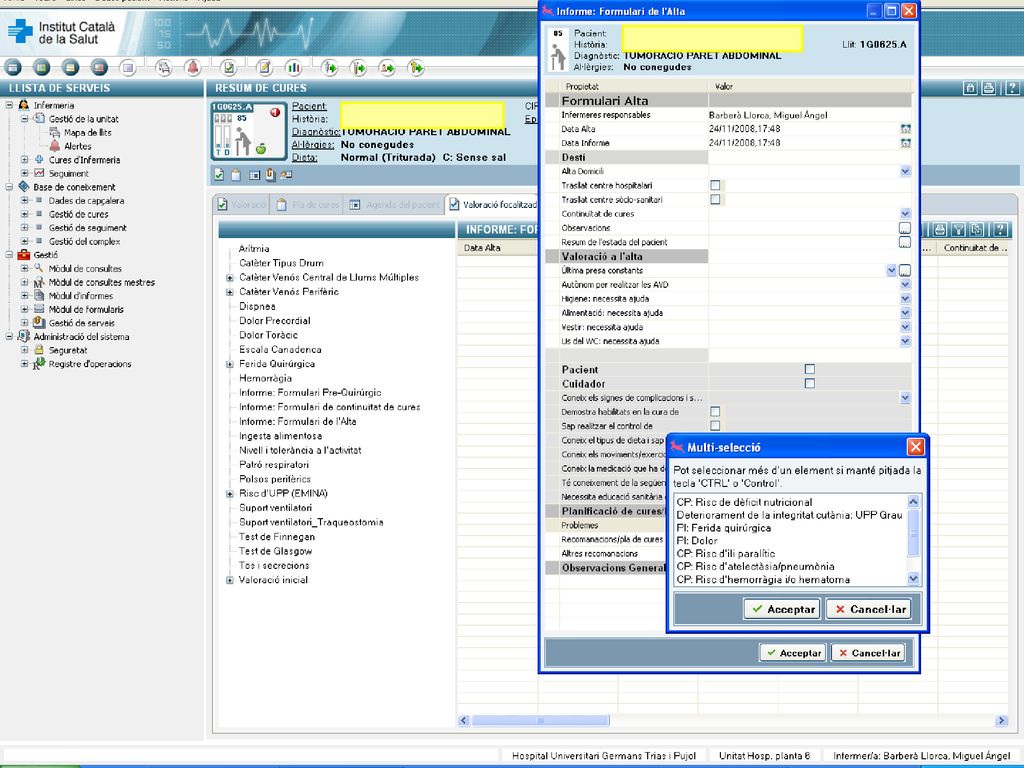Expand Ferida Quirúrgica tree node
The image size is (1024, 768).
click(230, 364)
